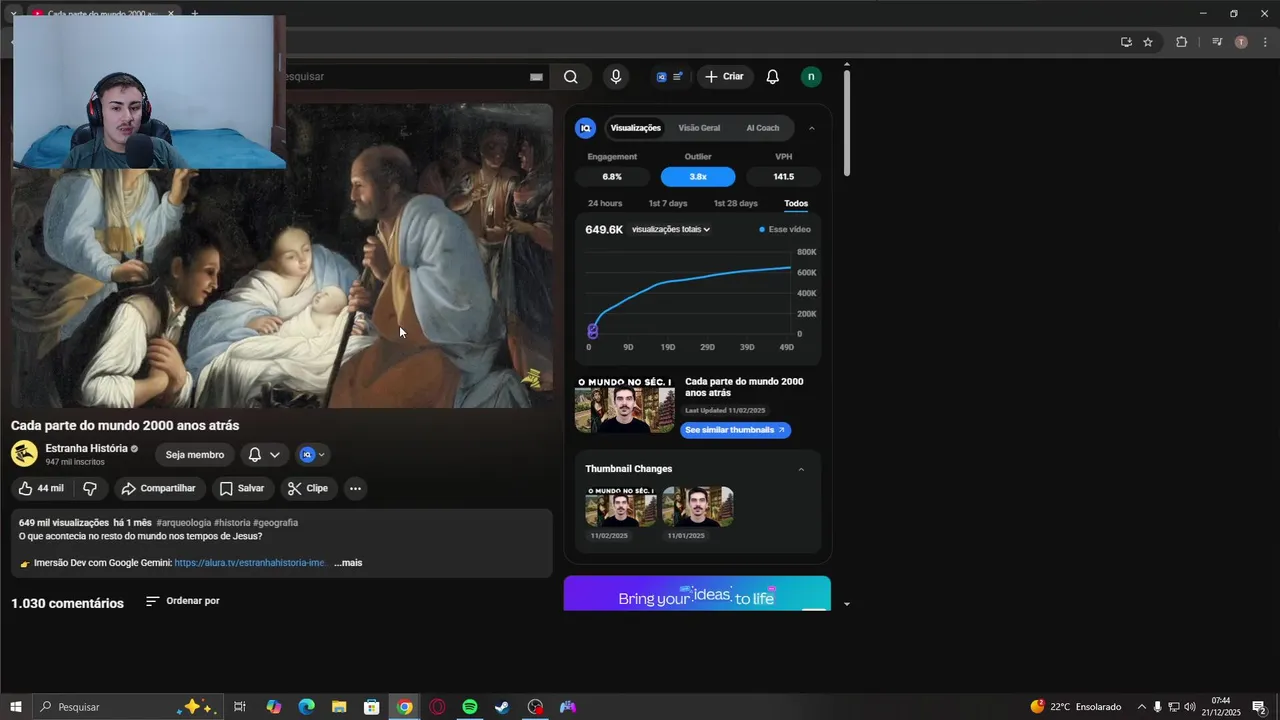Open File Explorer from taskbar
Image resolution: width=1280 pixels, height=720 pixels.
[x=339, y=707]
